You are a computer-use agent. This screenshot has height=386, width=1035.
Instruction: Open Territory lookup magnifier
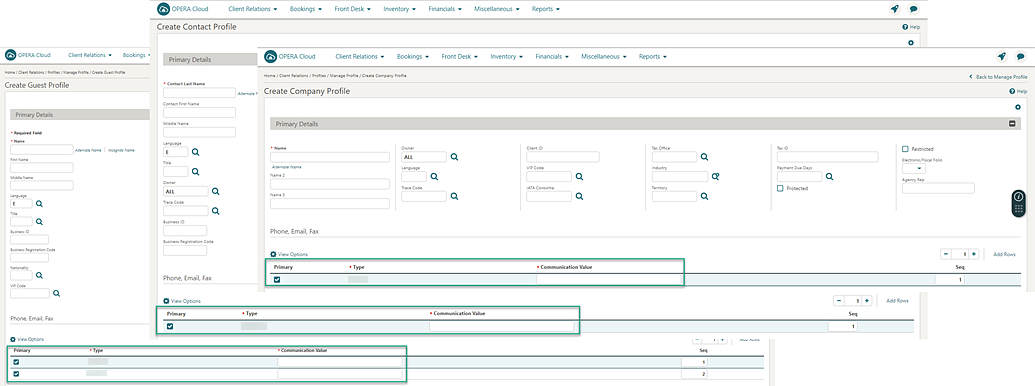(704, 197)
